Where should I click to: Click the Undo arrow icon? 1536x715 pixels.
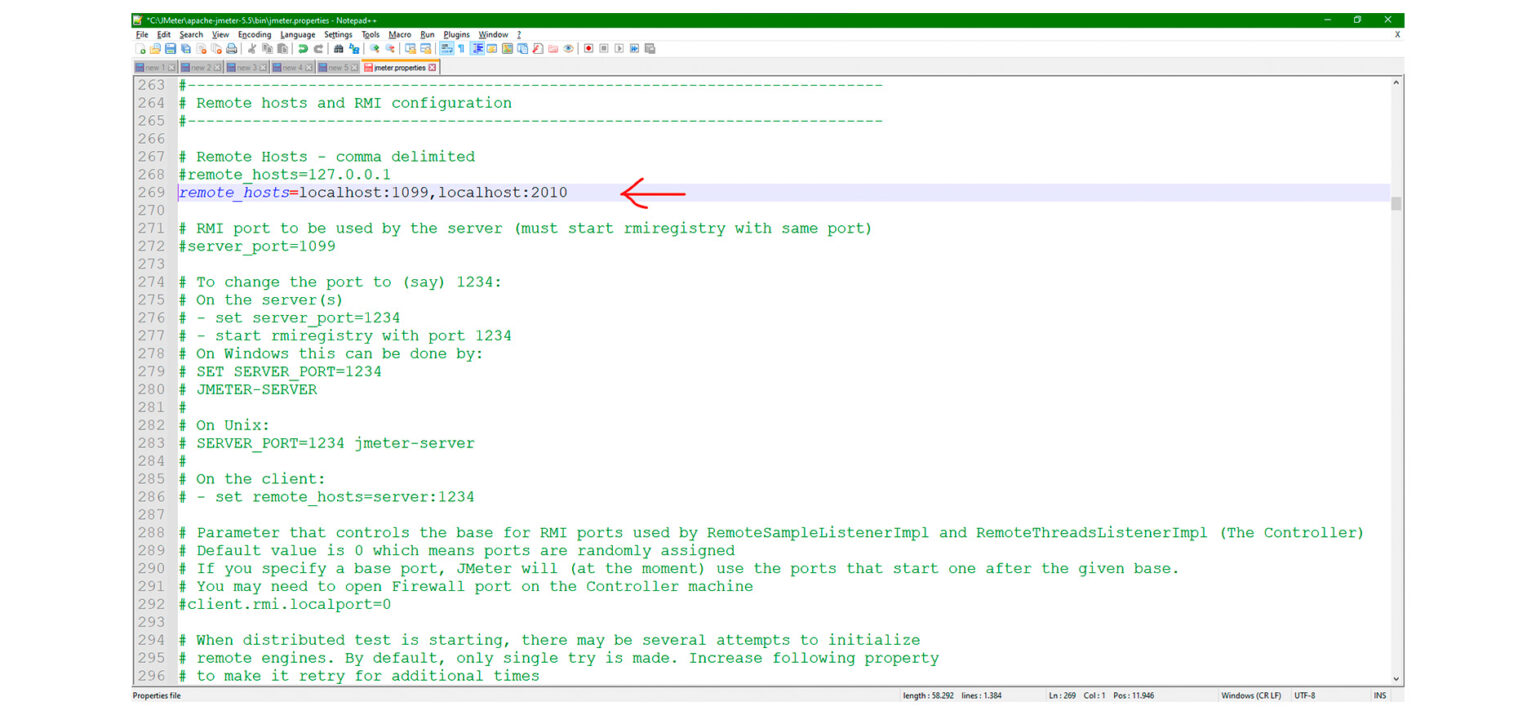302,48
